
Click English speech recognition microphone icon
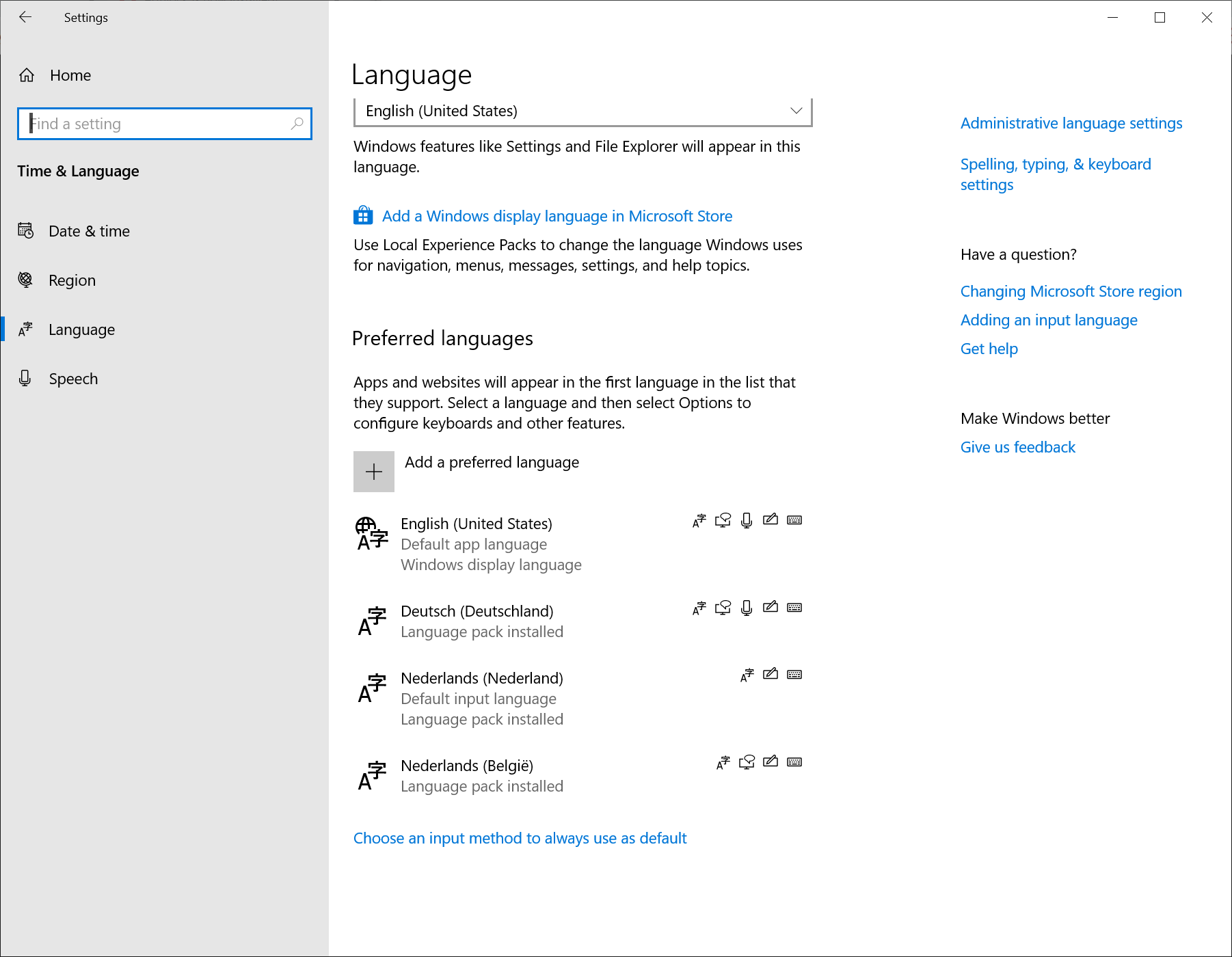pyautogui.click(x=747, y=520)
